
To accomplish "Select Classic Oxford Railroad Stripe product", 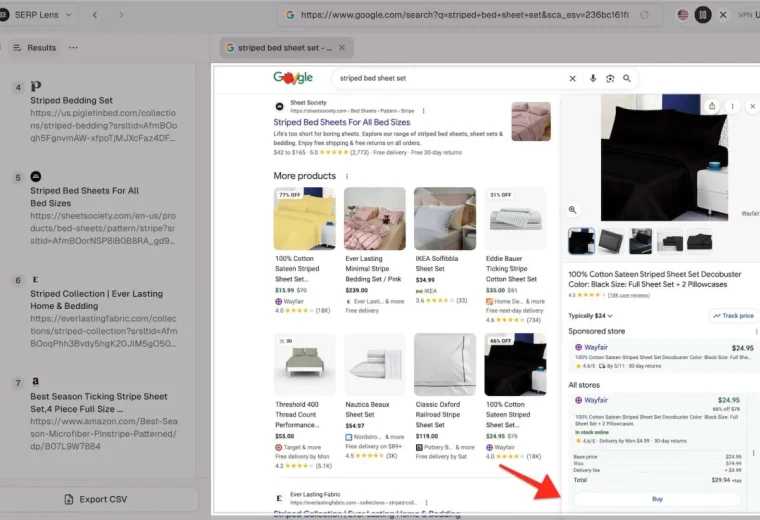I will tap(444, 396).
